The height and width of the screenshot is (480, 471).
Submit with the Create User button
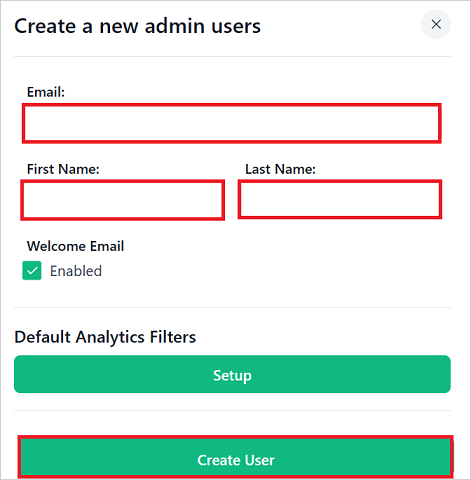236,457
